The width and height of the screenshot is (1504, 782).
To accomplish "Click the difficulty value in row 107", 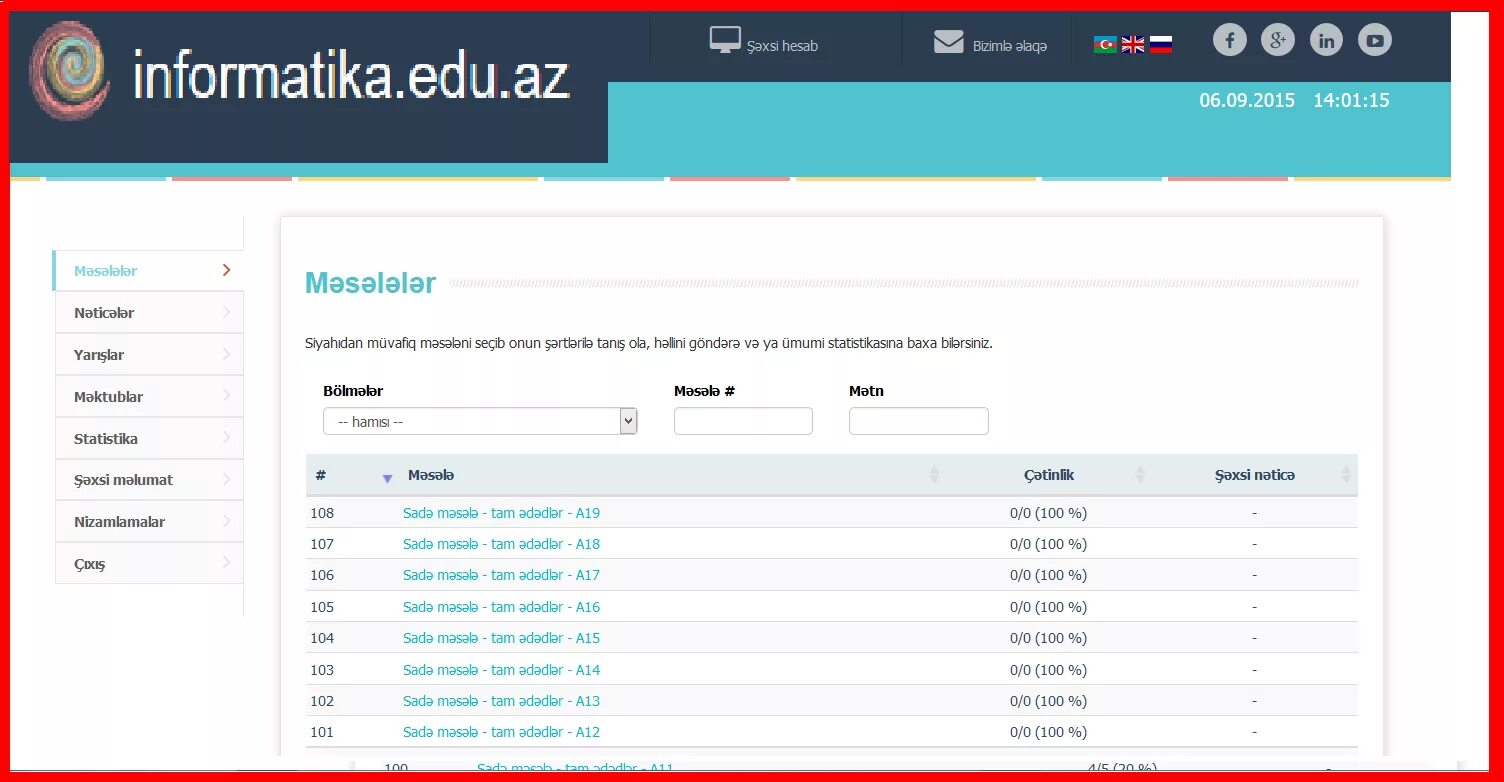I will pos(1048,544).
